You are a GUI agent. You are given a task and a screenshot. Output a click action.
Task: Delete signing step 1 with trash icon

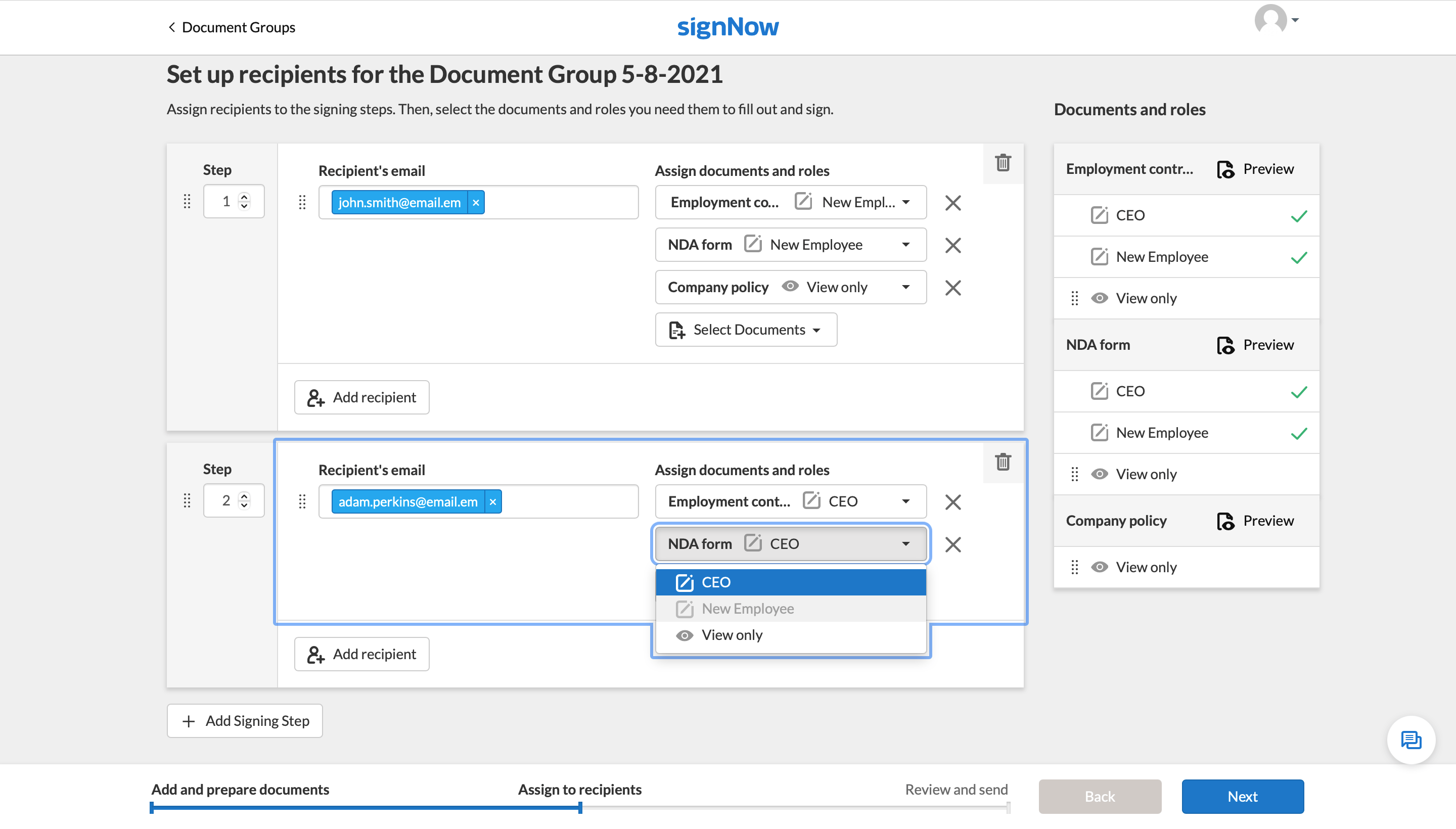[x=1003, y=163]
